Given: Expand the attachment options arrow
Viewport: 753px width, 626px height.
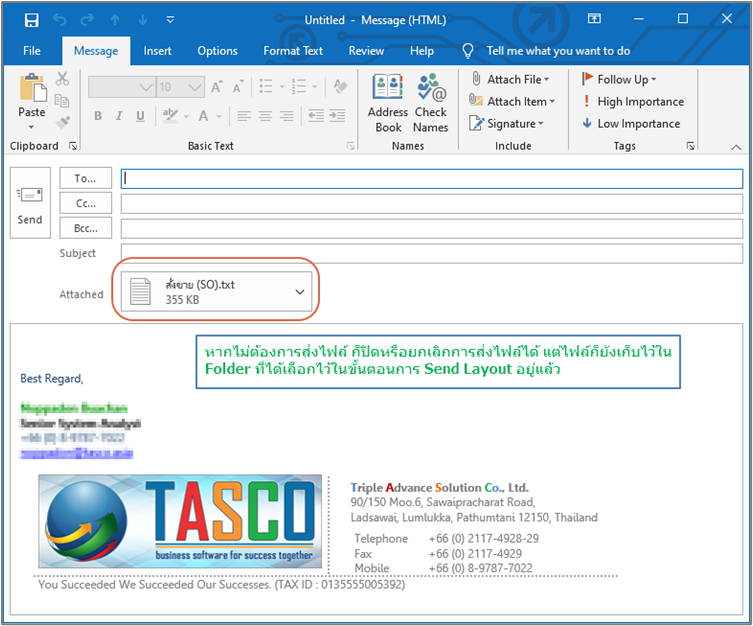Looking at the screenshot, I should [x=300, y=291].
